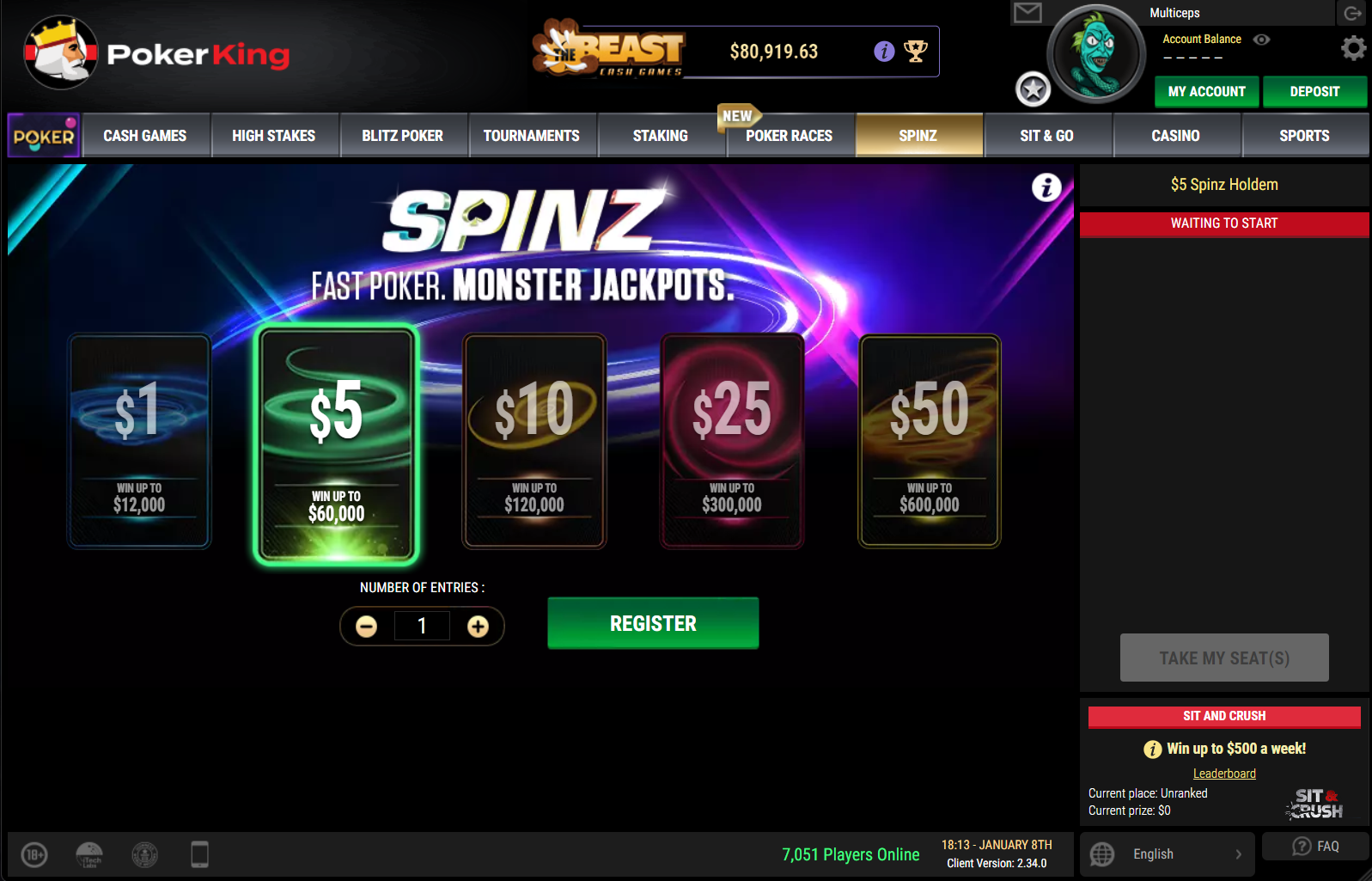Click the logout arrow icon
This screenshot has height=881, width=1372.
pos(1353,13)
